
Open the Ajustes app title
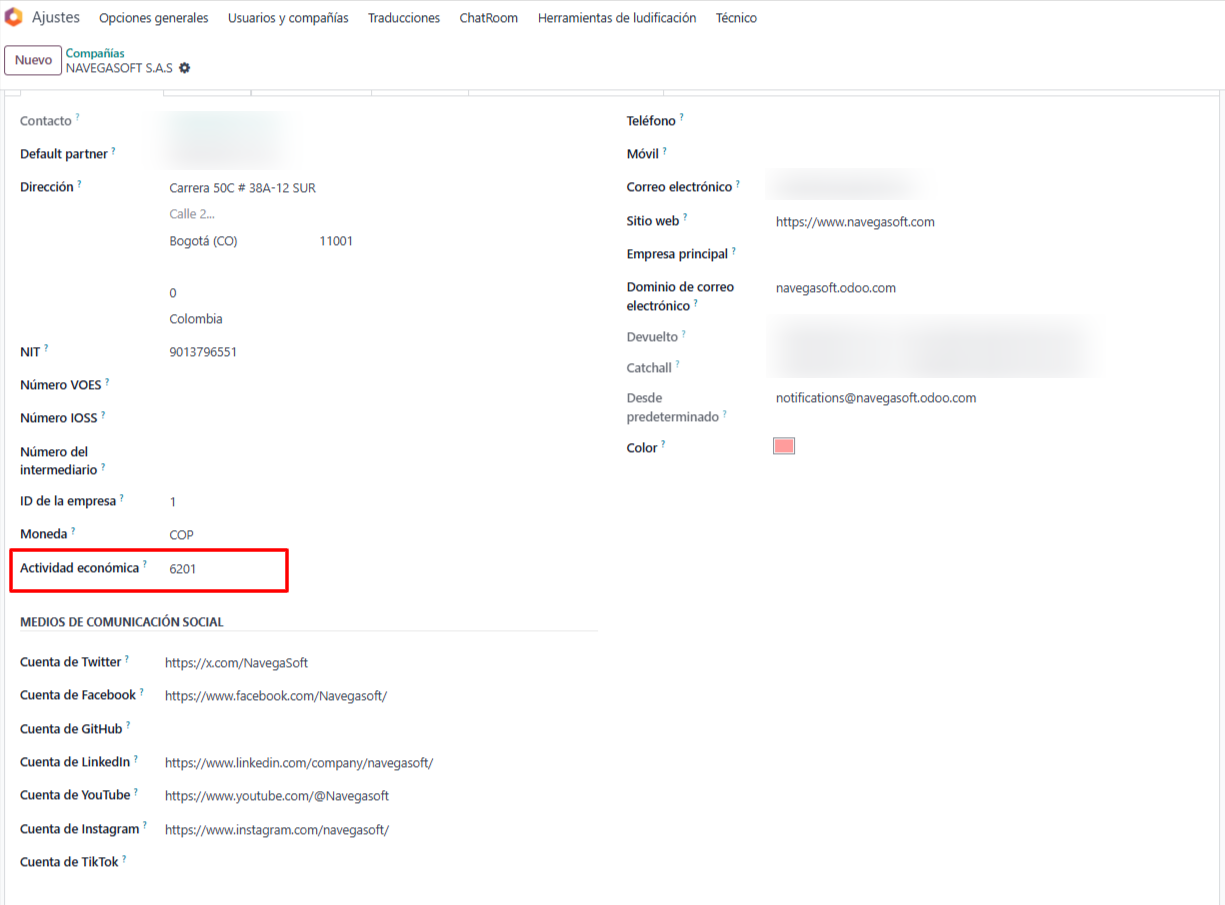[56, 17]
